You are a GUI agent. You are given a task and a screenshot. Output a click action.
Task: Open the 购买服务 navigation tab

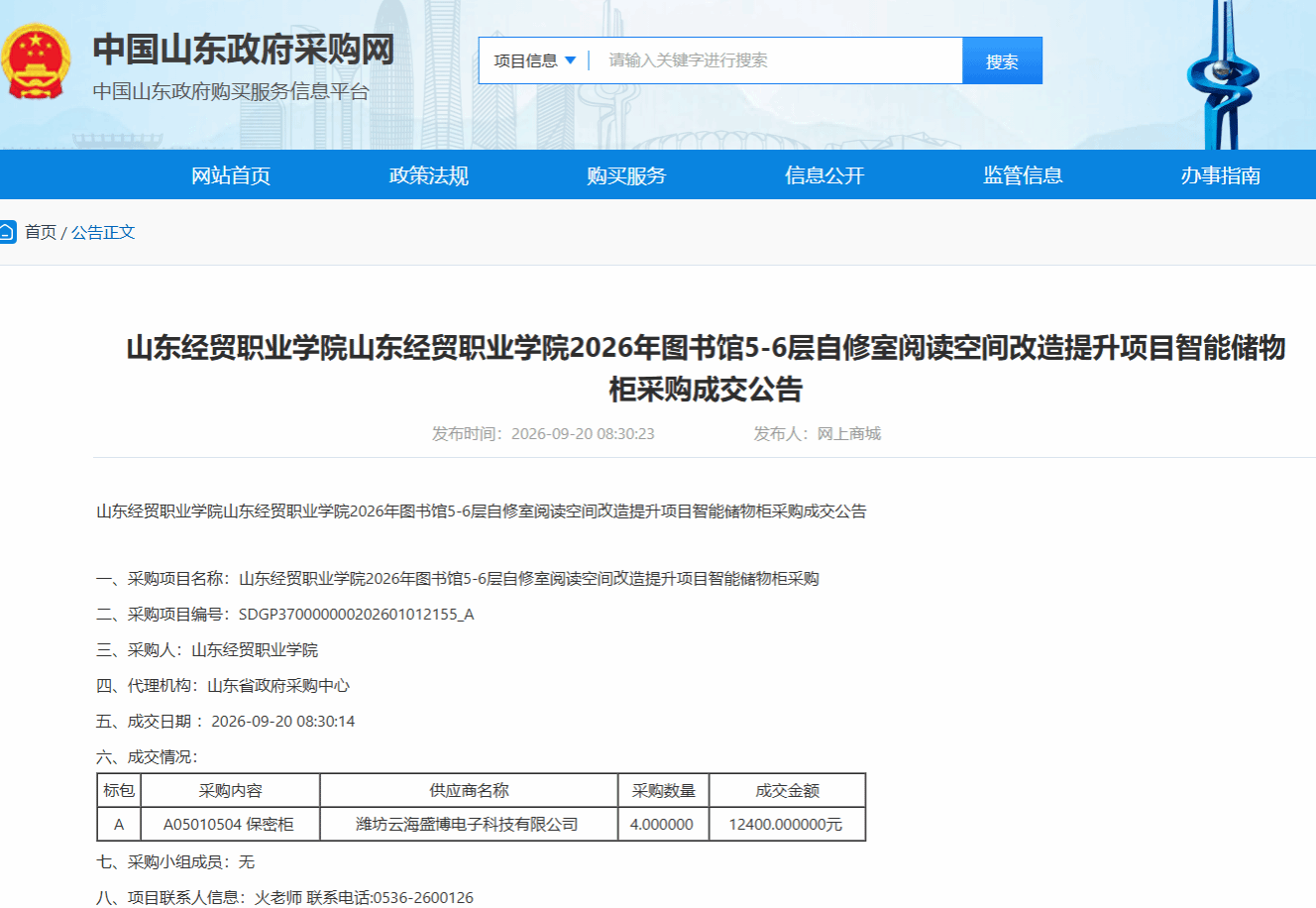626,175
